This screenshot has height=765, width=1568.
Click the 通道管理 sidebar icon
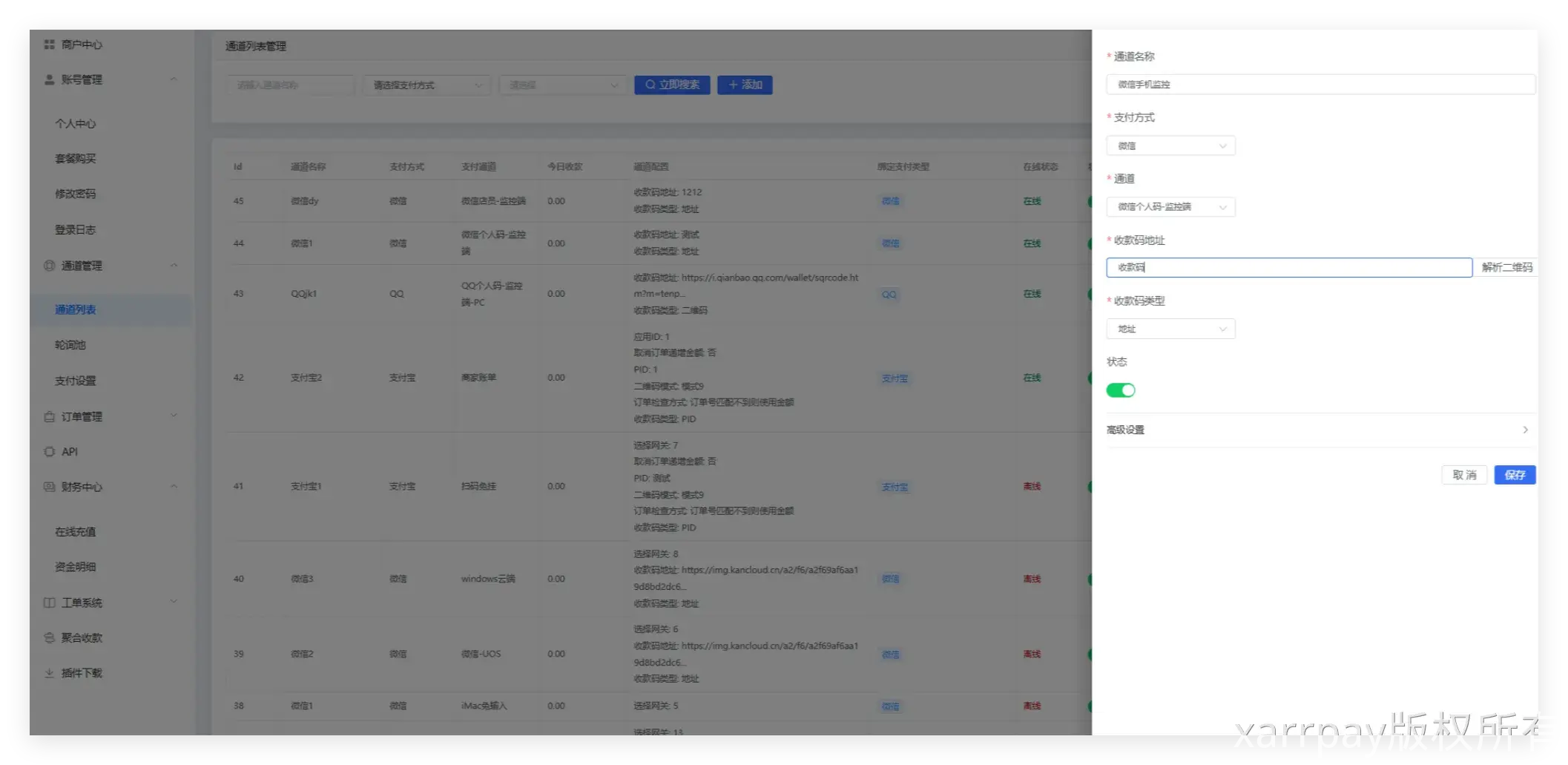49,266
